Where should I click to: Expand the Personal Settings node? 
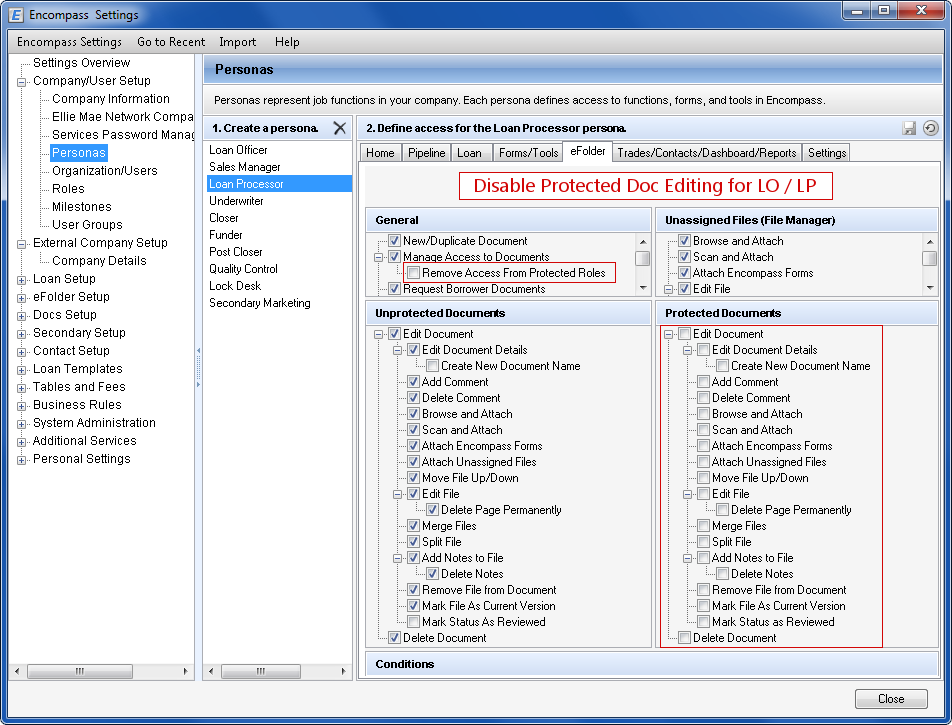coord(21,460)
